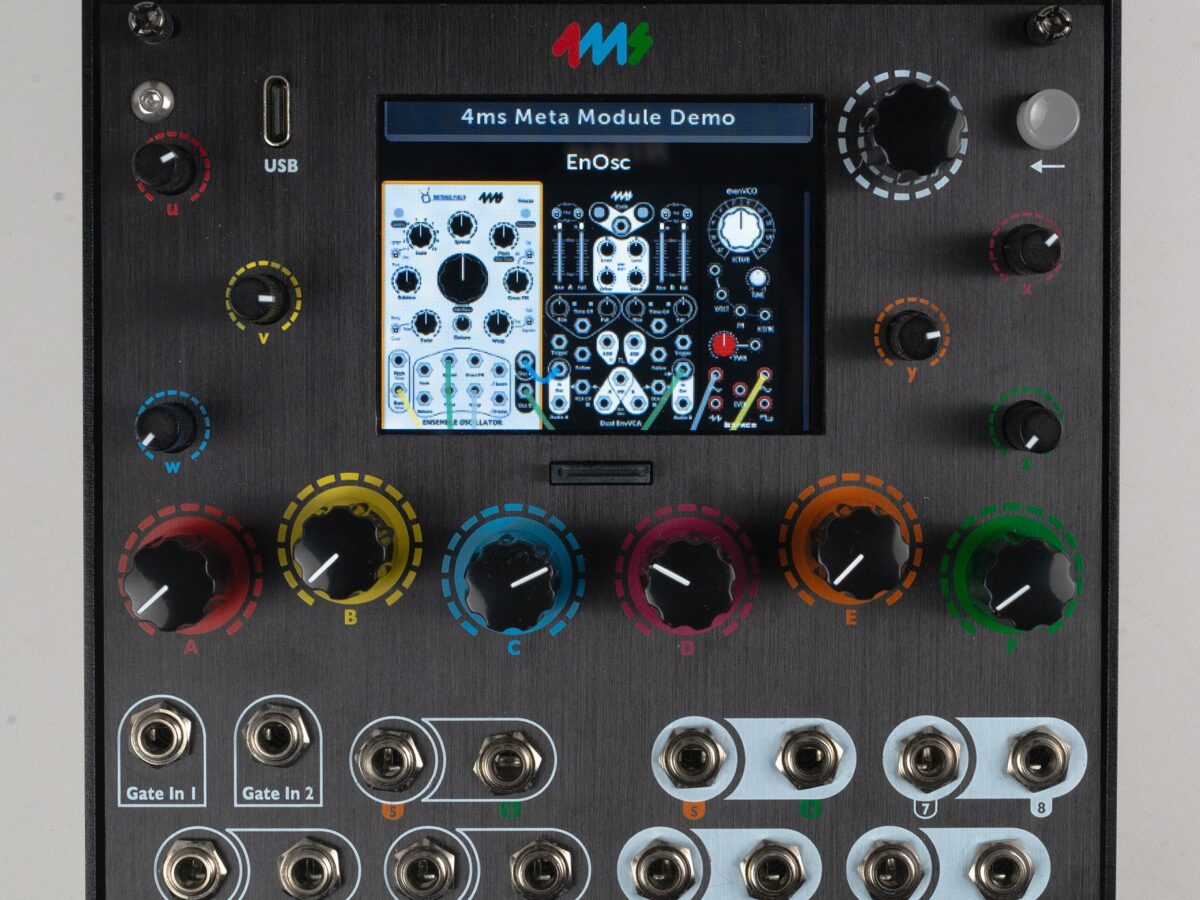The width and height of the screenshot is (1200, 900).
Task: Click the 4ms logo at top
Action: coord(601,43)
